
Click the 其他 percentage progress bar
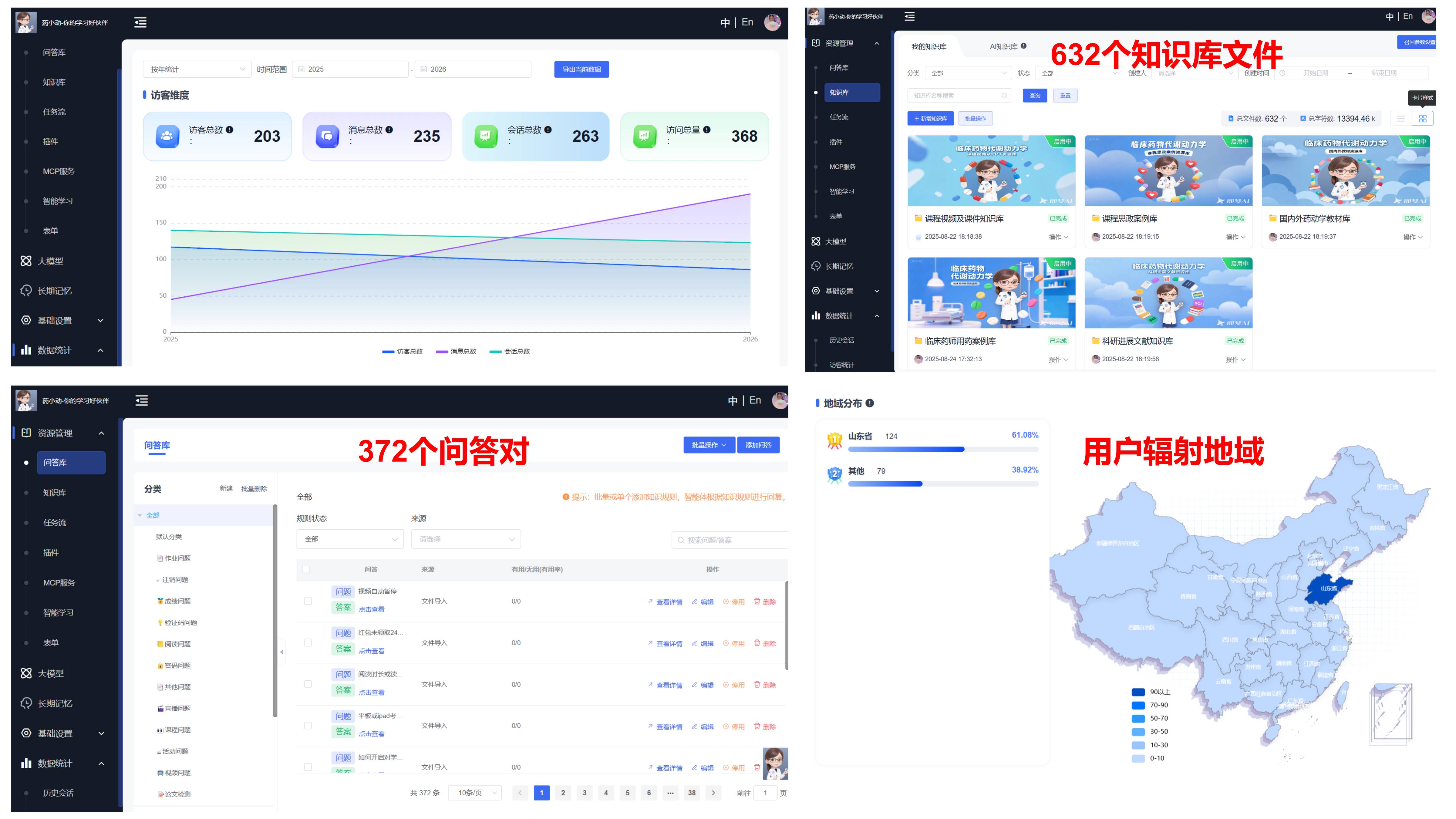943,484
